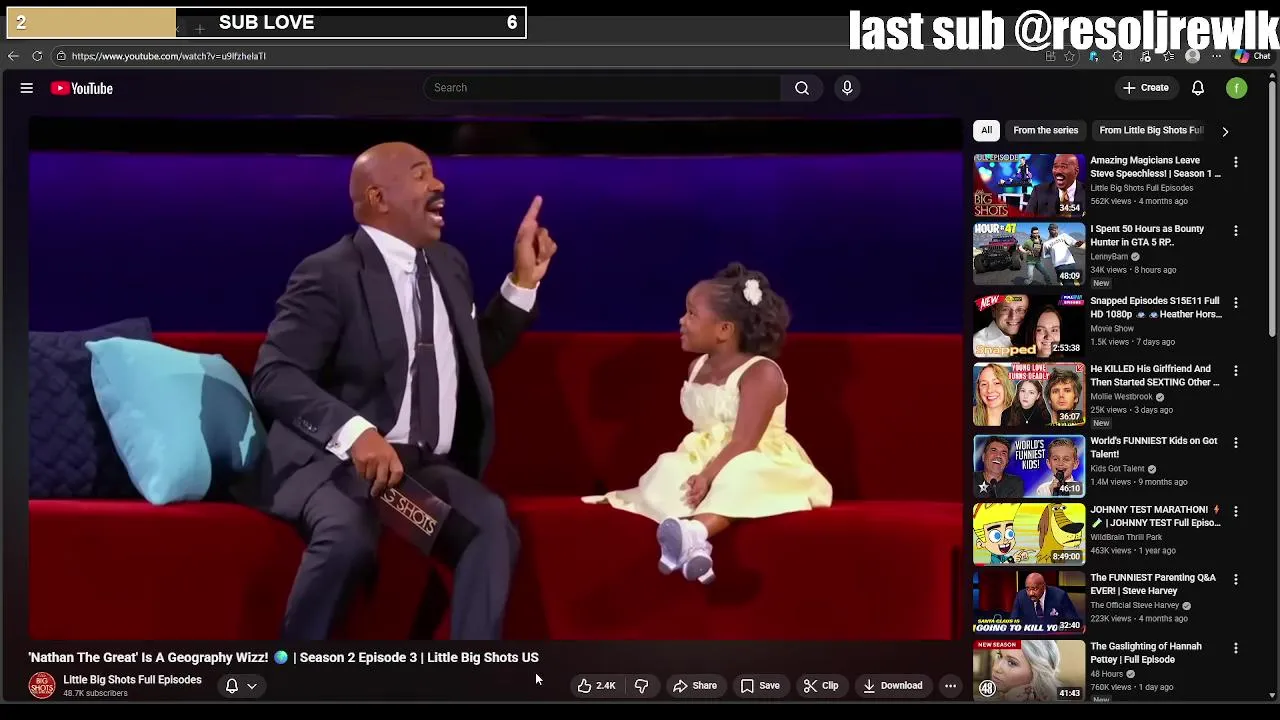Open the YouTube notifications bell in the header
1280x720 pixels.
click(x=1198, y=88)
